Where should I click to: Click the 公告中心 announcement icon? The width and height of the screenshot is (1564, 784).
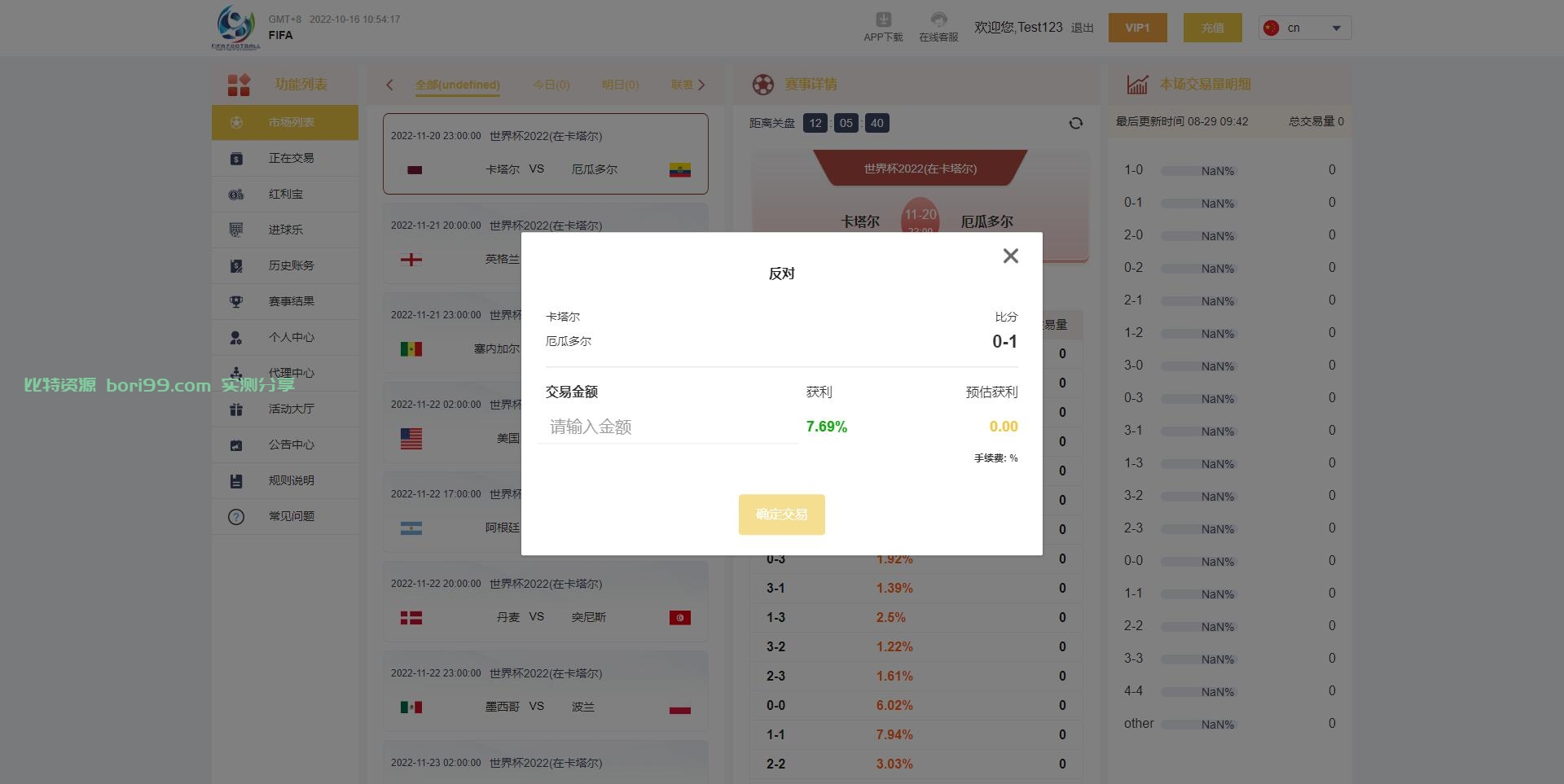click(236, 445)
